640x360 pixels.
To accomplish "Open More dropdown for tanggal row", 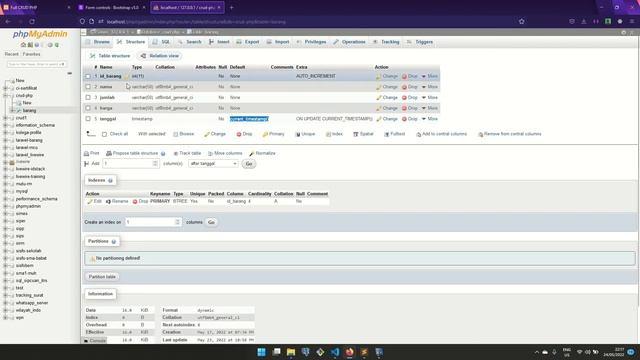I will [x=429, y=119].
